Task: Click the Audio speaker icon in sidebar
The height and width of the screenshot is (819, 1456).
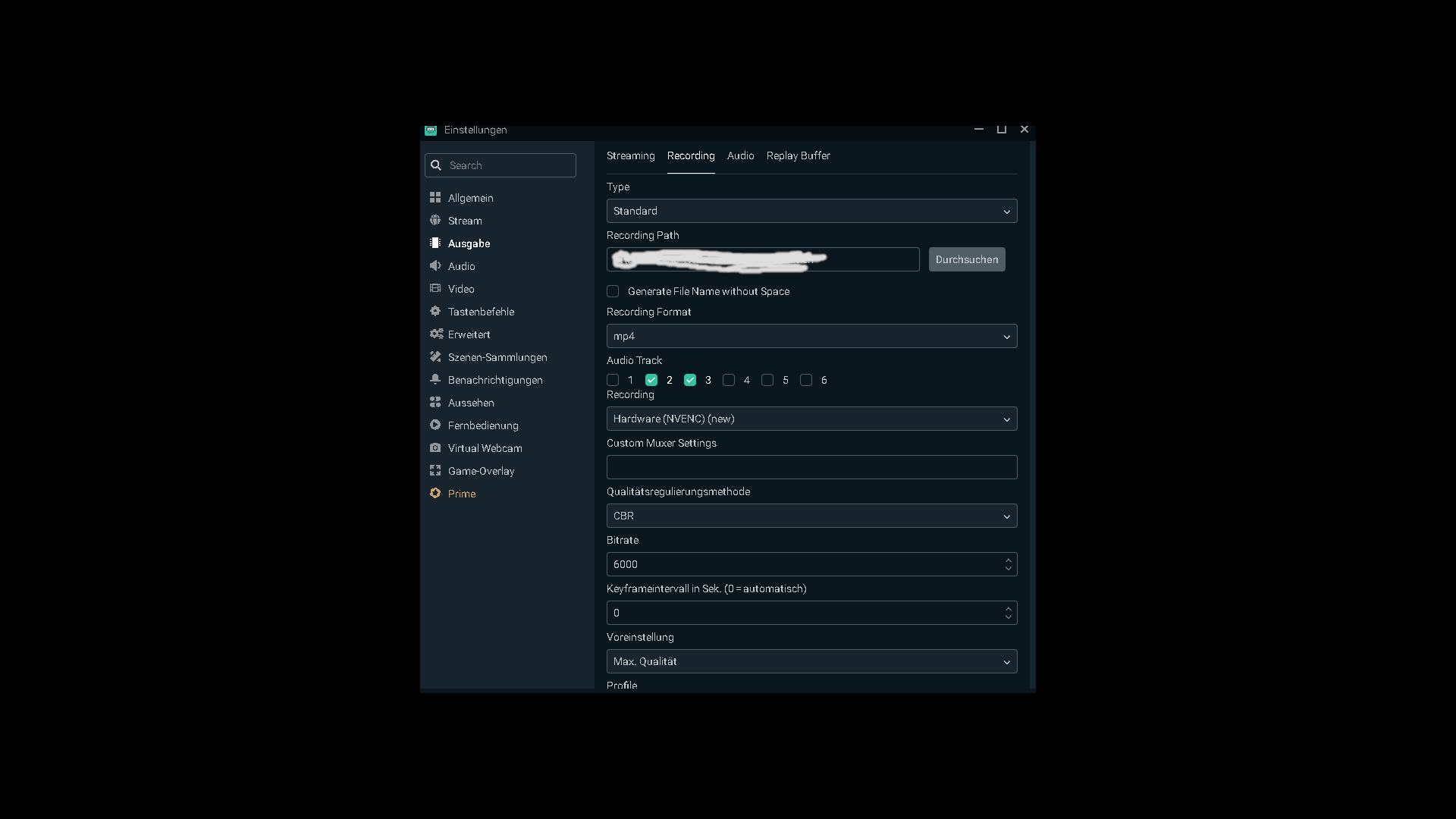Action: tap(435, 265)
